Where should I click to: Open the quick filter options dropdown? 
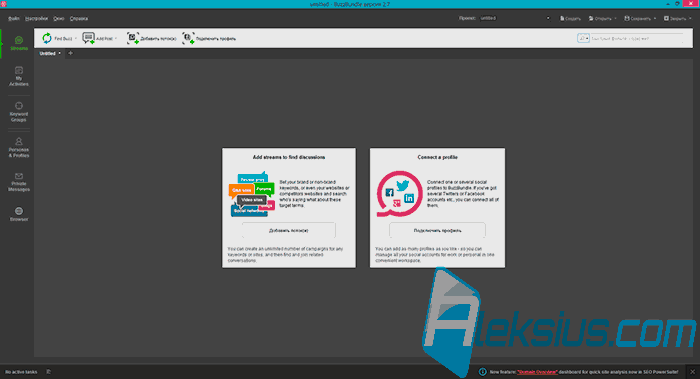(x=583, y=38)
